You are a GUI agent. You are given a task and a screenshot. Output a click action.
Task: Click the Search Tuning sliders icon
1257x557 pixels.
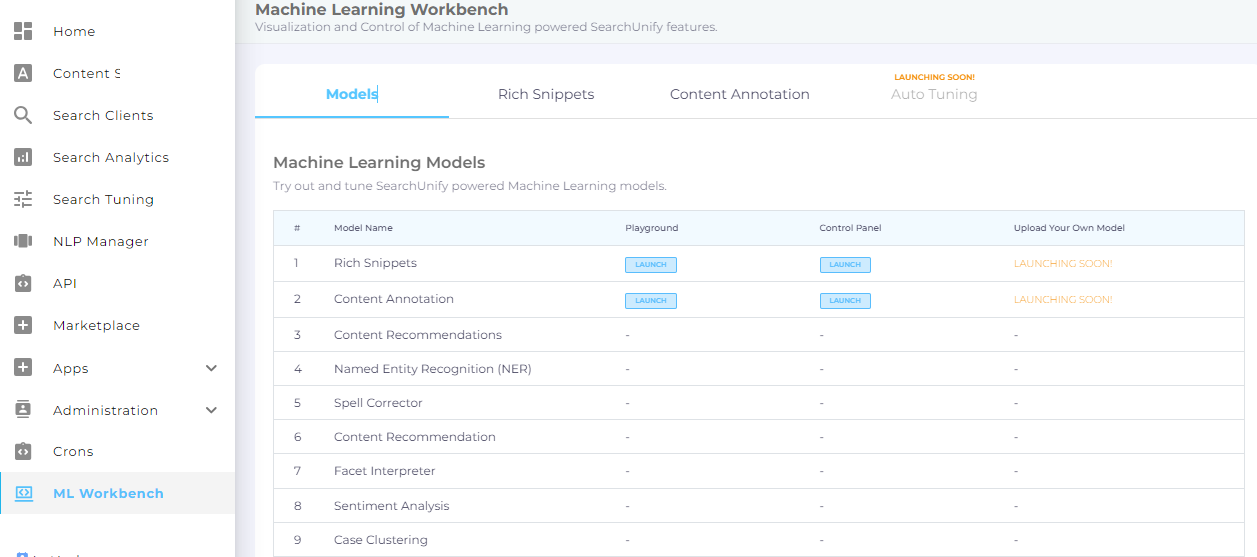(x=23, y=199)
